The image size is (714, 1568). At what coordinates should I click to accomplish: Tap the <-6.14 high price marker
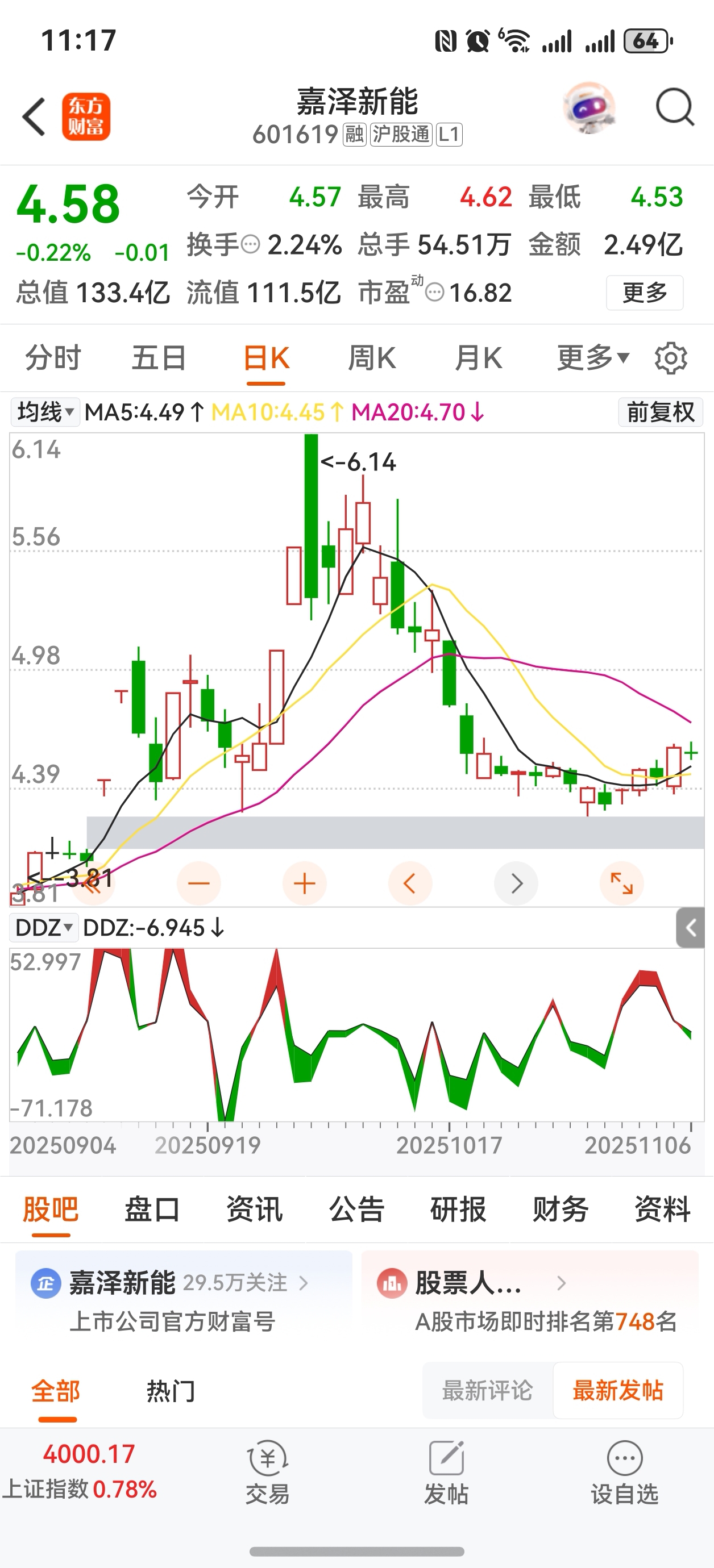(x=358, y=462)
